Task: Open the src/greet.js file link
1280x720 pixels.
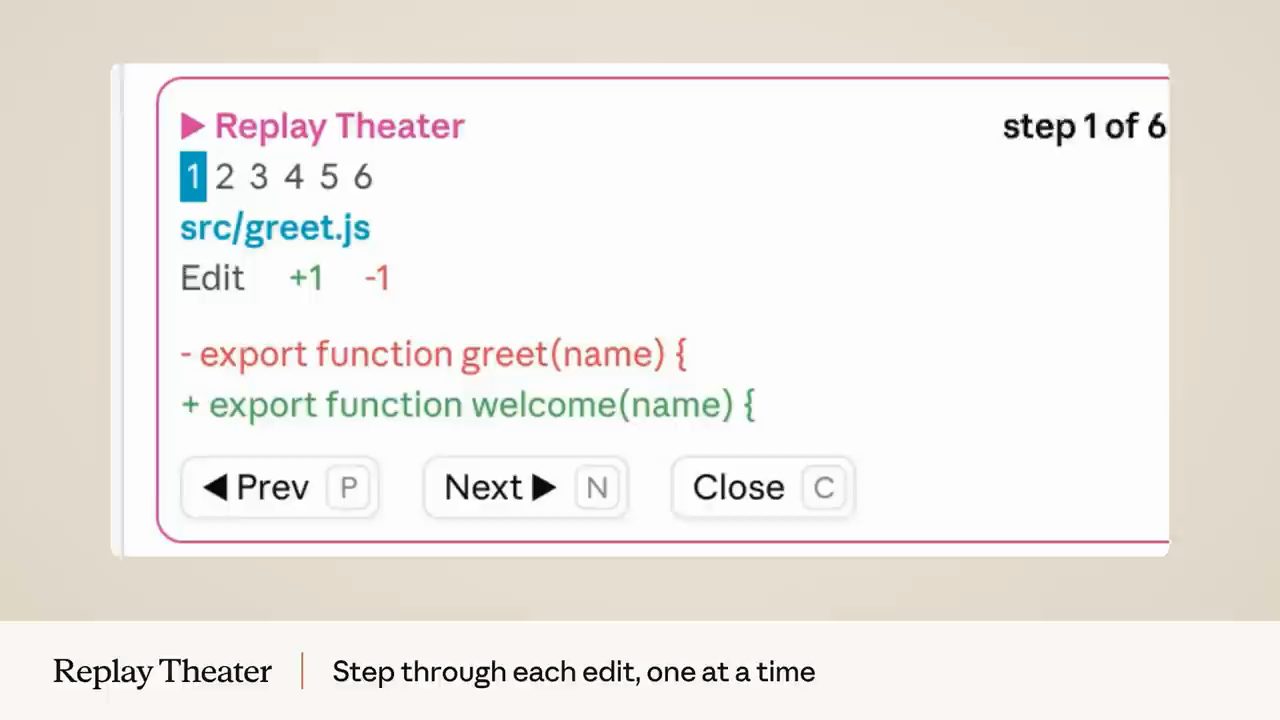Action: click(275, 228)
